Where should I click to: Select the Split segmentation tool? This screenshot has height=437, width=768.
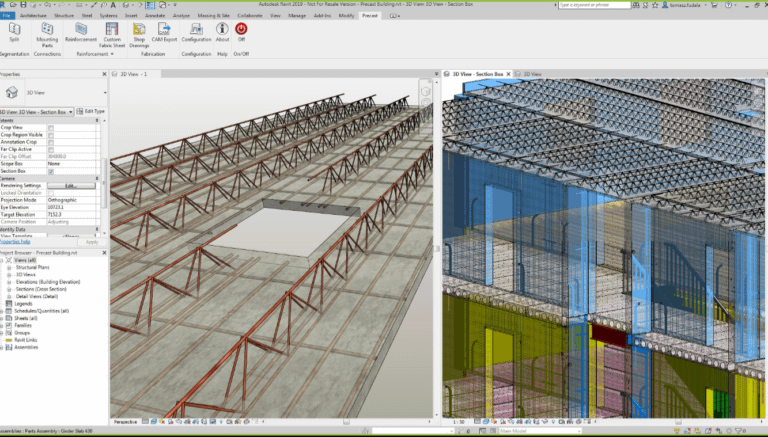(x=14, y=32)
